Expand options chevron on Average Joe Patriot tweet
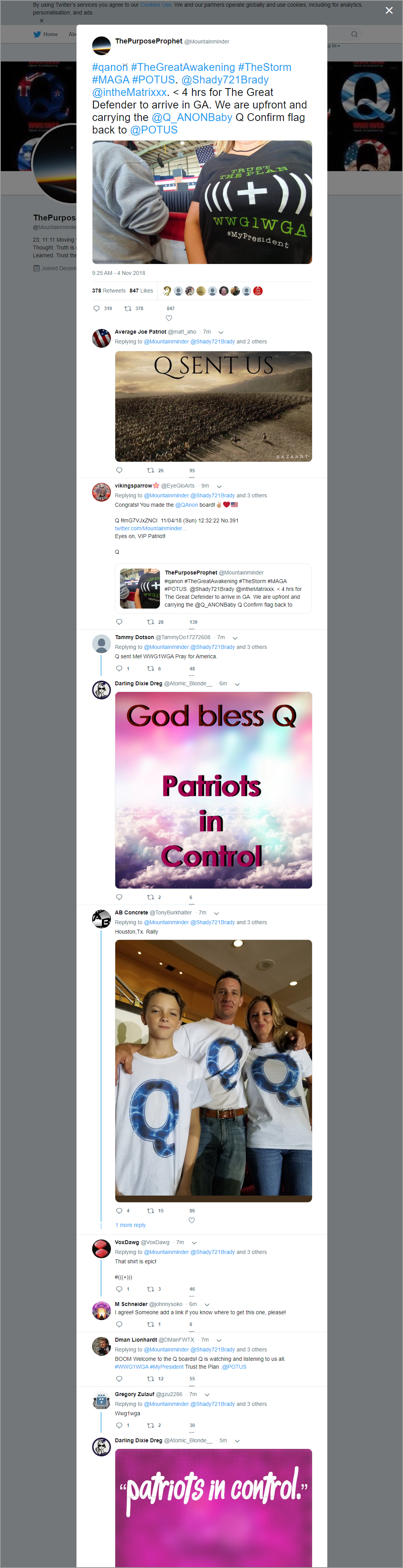The height and width of the screenshot is (1568, 403). click(221, 332)
